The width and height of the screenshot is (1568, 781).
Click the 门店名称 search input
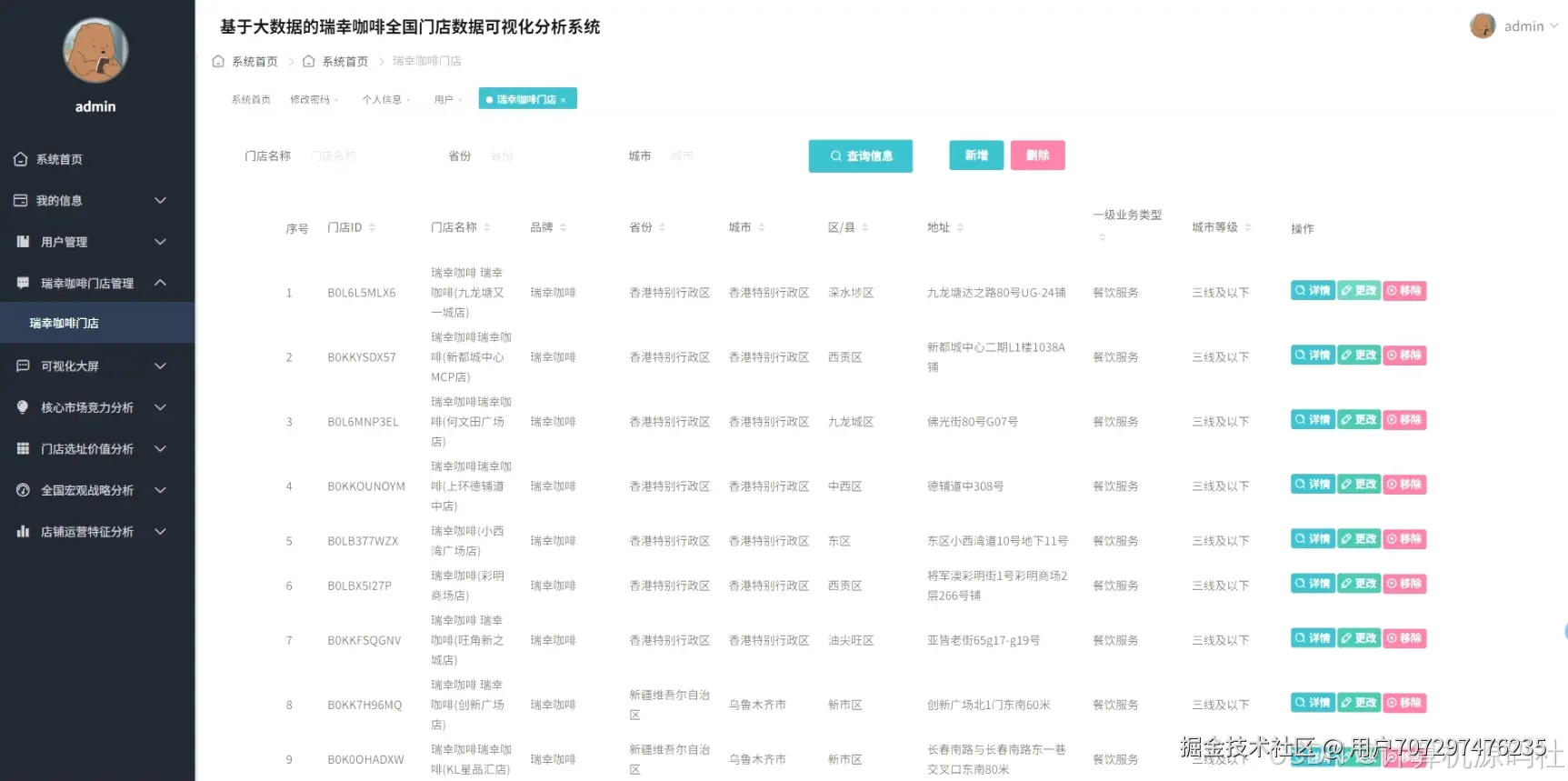click(x=364, y=156)
